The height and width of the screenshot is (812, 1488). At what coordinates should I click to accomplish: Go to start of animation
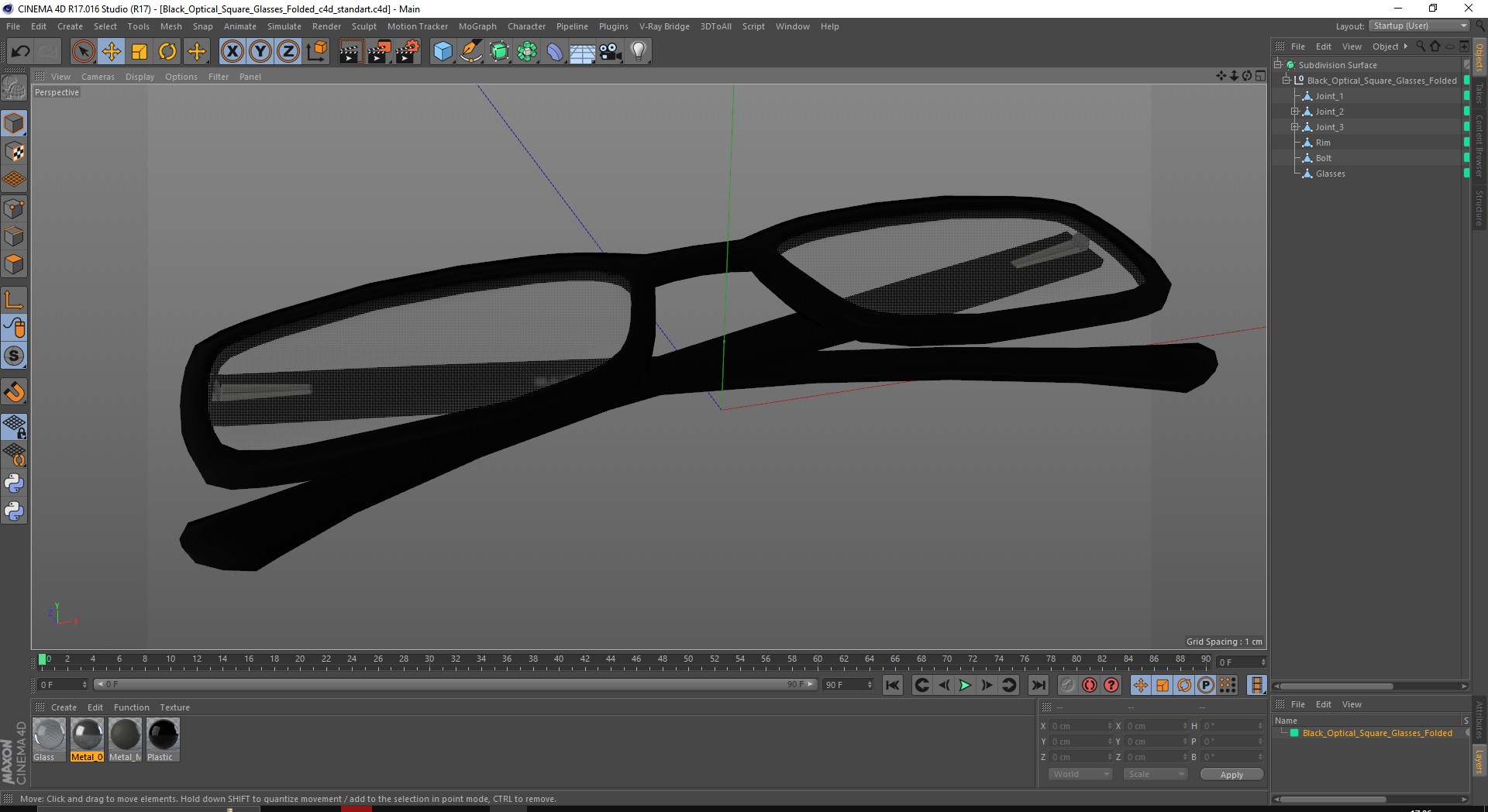(893, 685)
